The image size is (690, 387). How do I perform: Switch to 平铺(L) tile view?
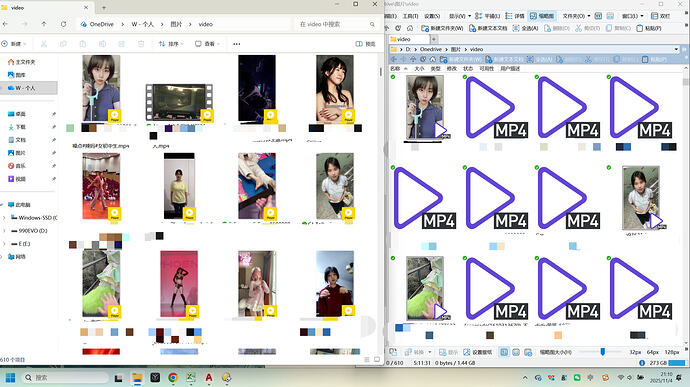coord(488,16)
